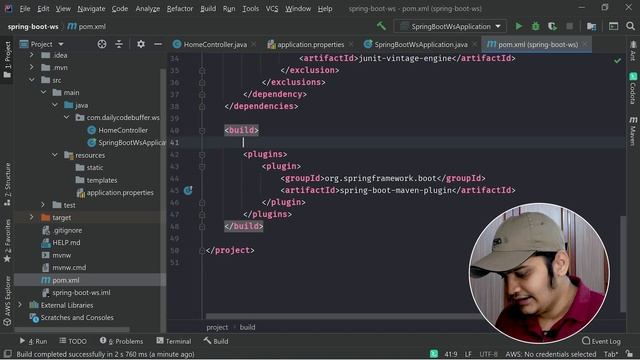This screenshot has height=360, width=640.
Task: Open the Refactor menu
Action: tap(180, 9)
